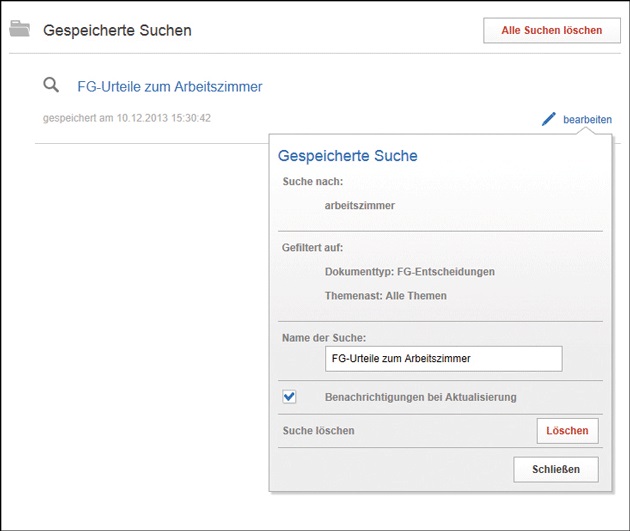Click the Benachrichtigungen bei Aktualisierung label
Image resolution: width=630 pixels, height=531 pixels.
coord(420,397)
